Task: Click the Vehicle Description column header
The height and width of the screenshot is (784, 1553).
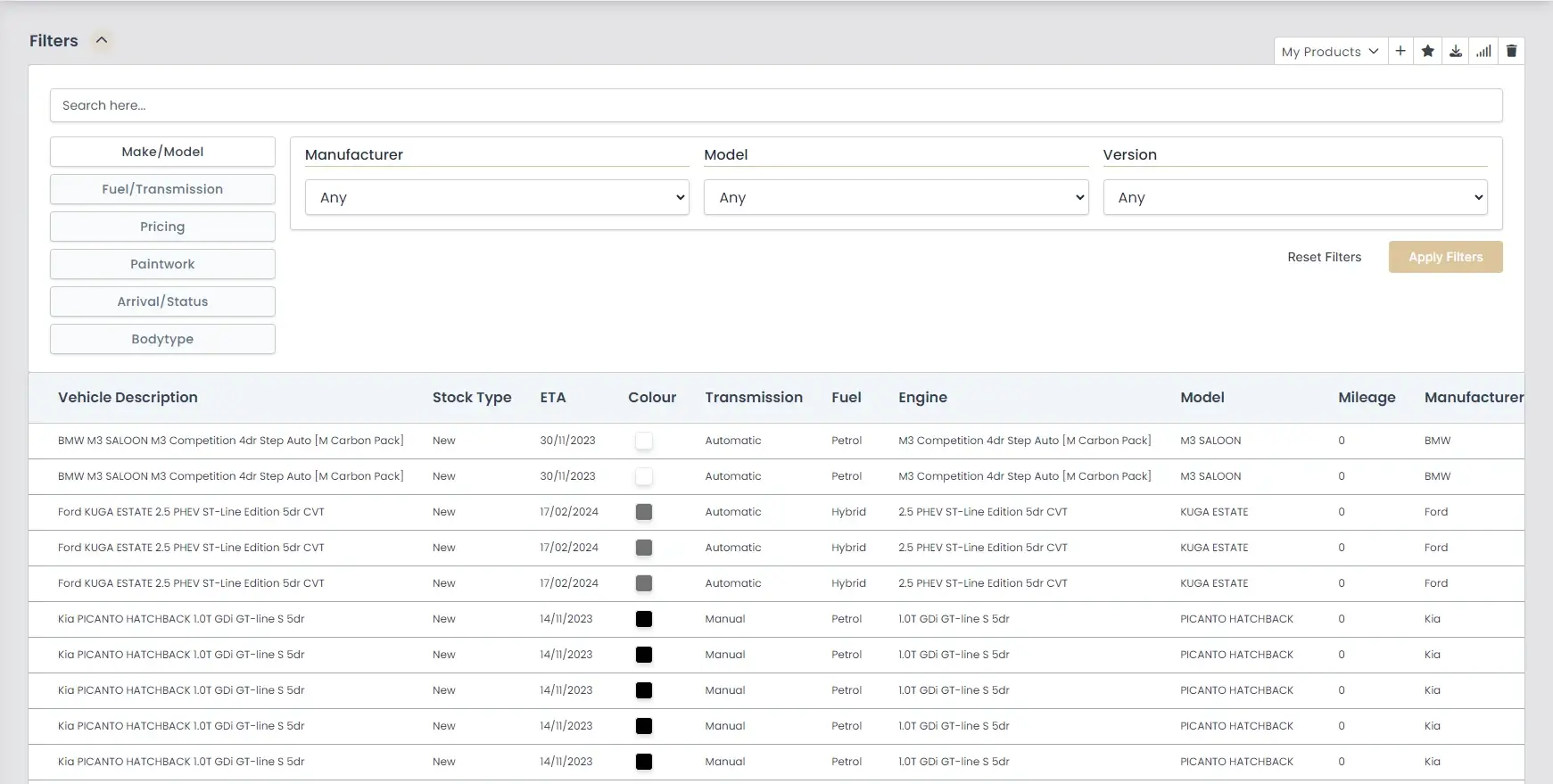Action: point(128,397)
